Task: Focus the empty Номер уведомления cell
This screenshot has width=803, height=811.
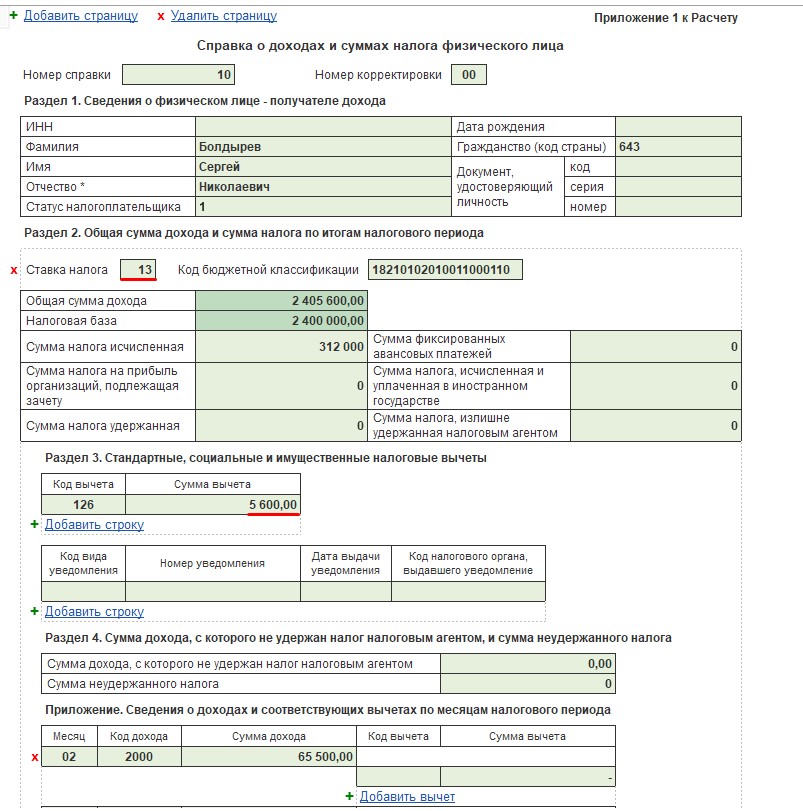Action: [213, 591]
